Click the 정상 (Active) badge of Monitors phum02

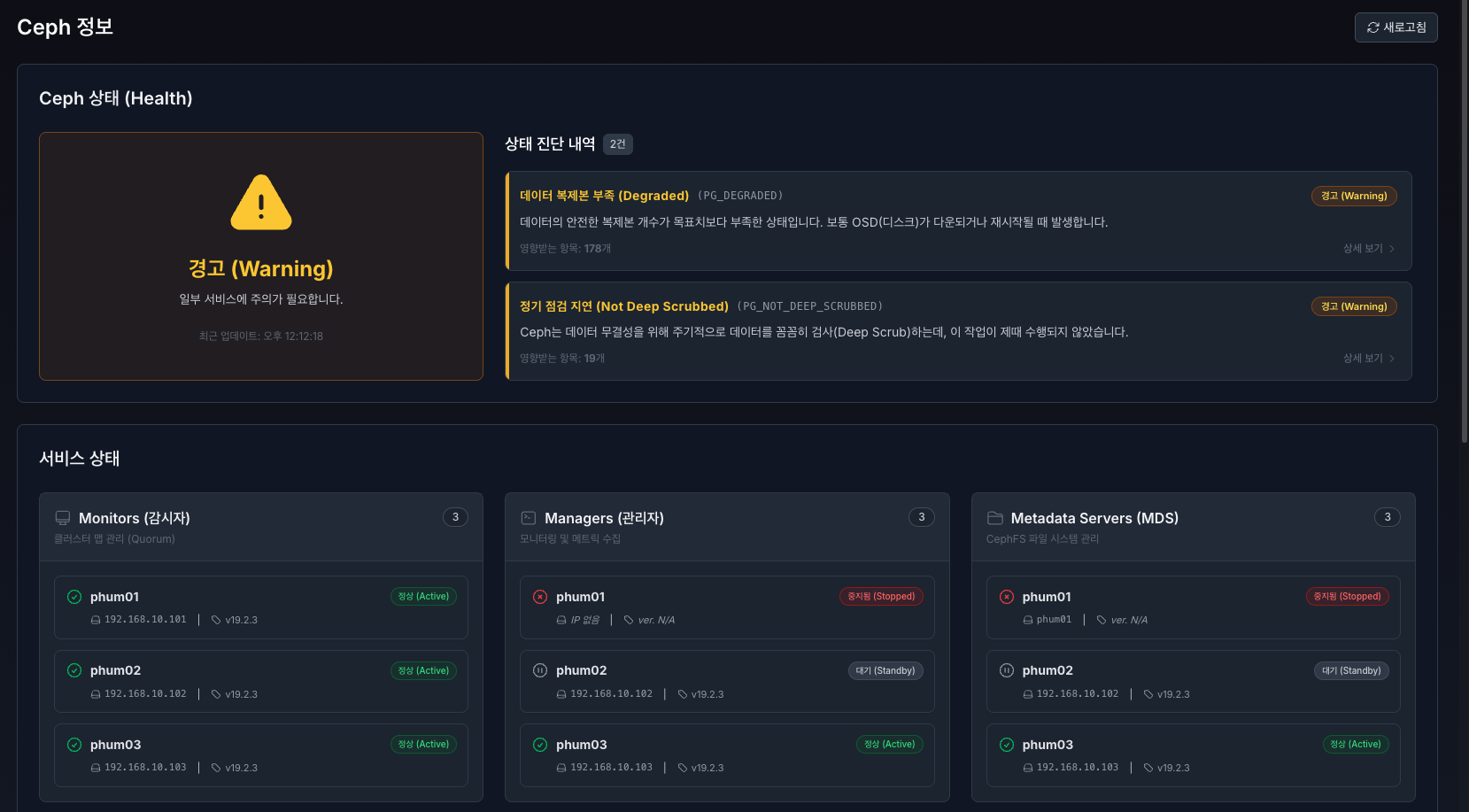[x=423, y=670]
